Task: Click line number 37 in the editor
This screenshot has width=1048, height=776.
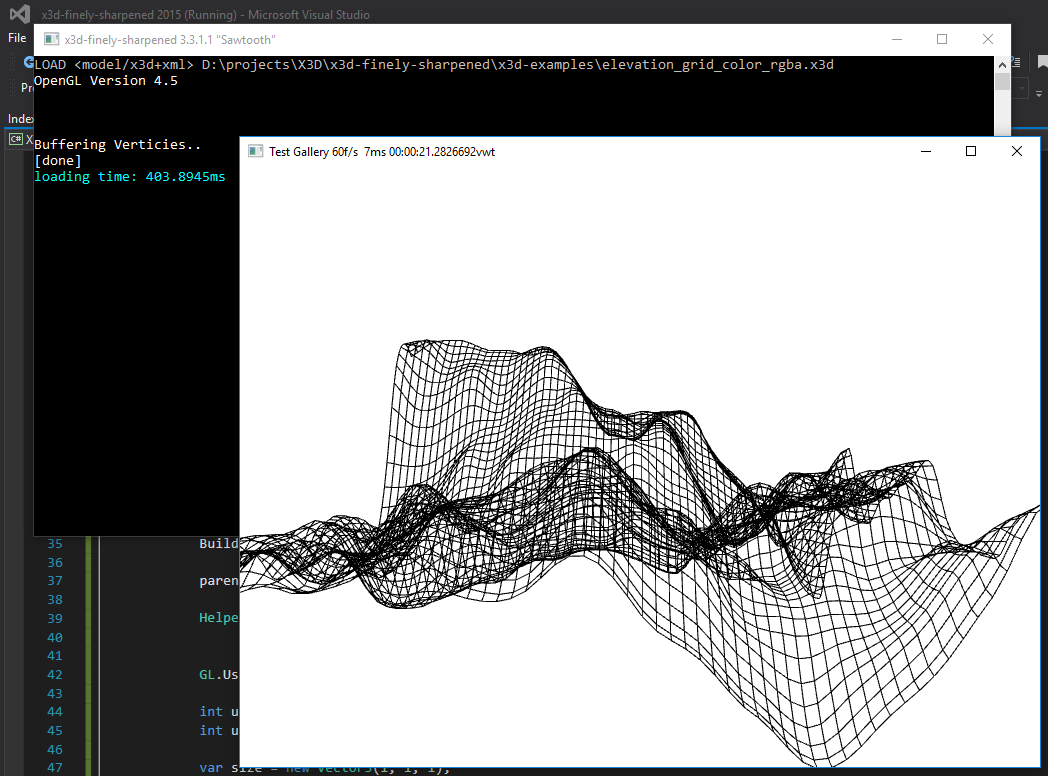Action: [55, 581]
